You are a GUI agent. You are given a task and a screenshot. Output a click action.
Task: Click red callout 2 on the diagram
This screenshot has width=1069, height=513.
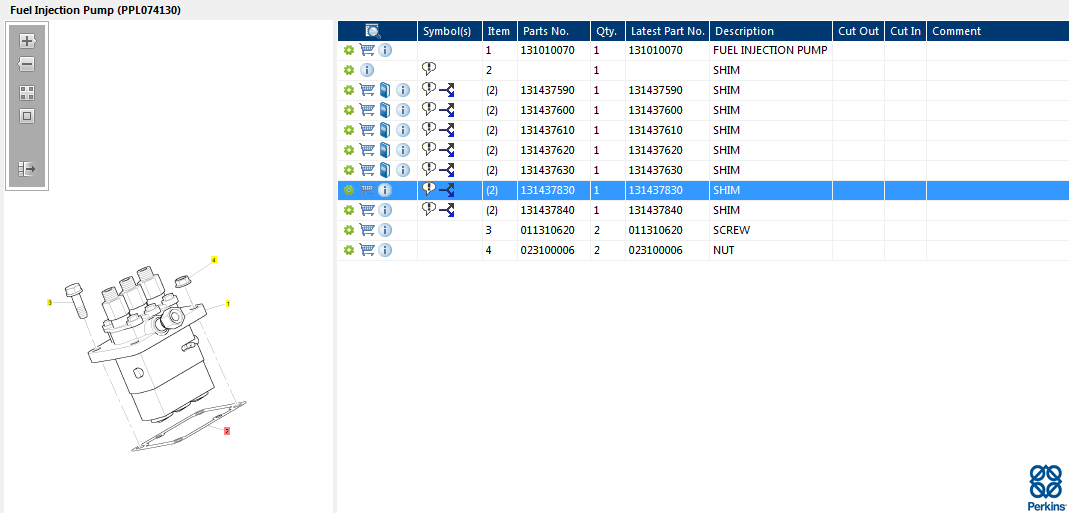point(227,431)
